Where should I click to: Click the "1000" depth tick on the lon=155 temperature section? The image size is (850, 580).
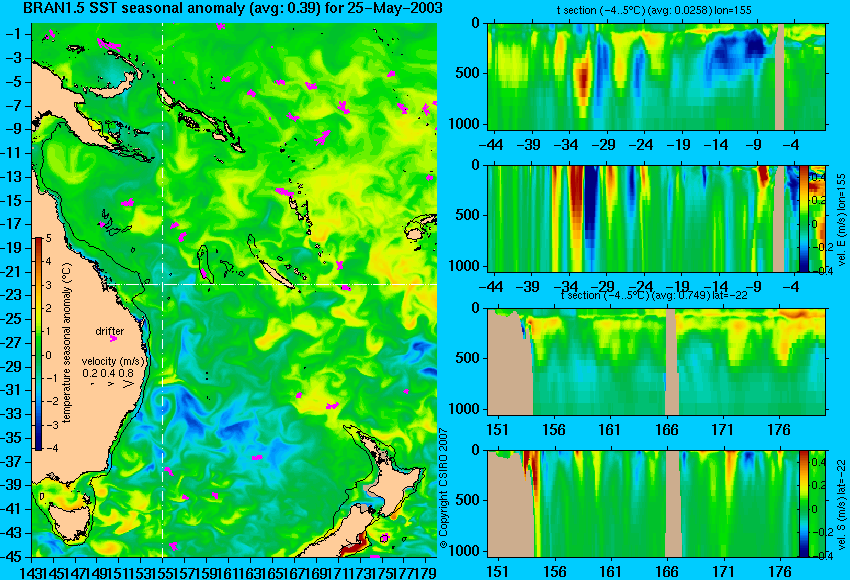(465, 124)
